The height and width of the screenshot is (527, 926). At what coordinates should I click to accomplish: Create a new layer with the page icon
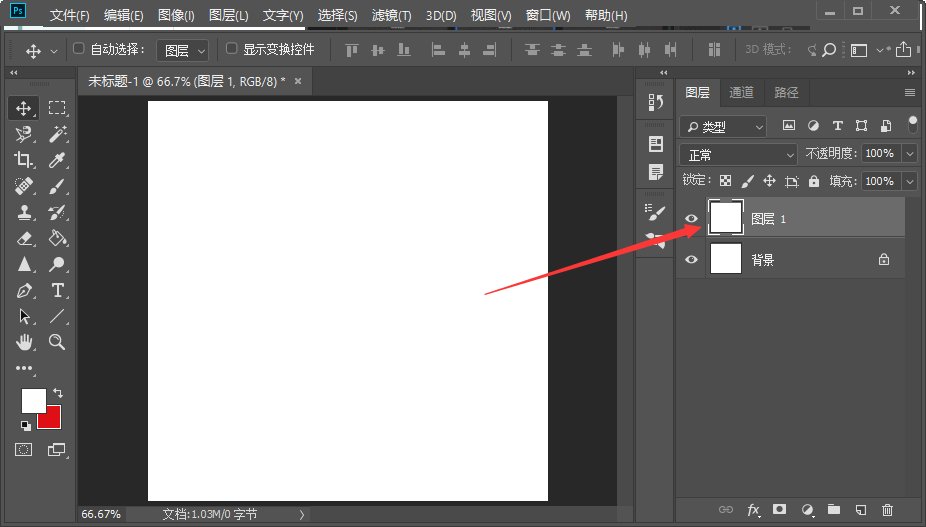click(860, 510)
